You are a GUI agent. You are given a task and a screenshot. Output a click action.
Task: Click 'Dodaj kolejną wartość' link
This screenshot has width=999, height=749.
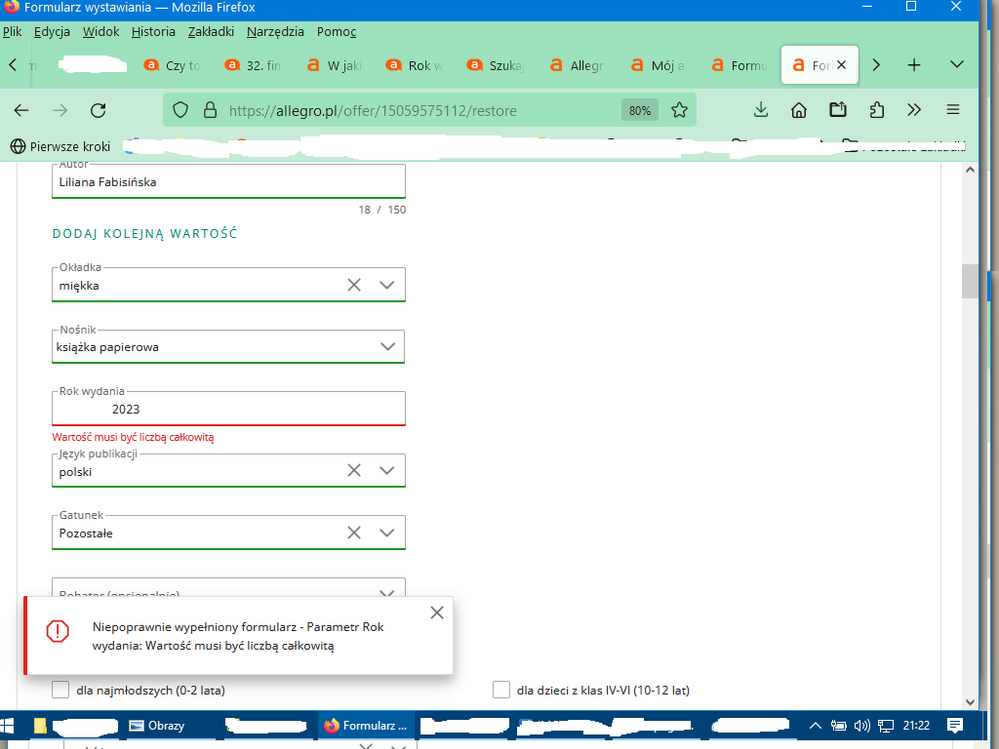click(x=144, y=234)
